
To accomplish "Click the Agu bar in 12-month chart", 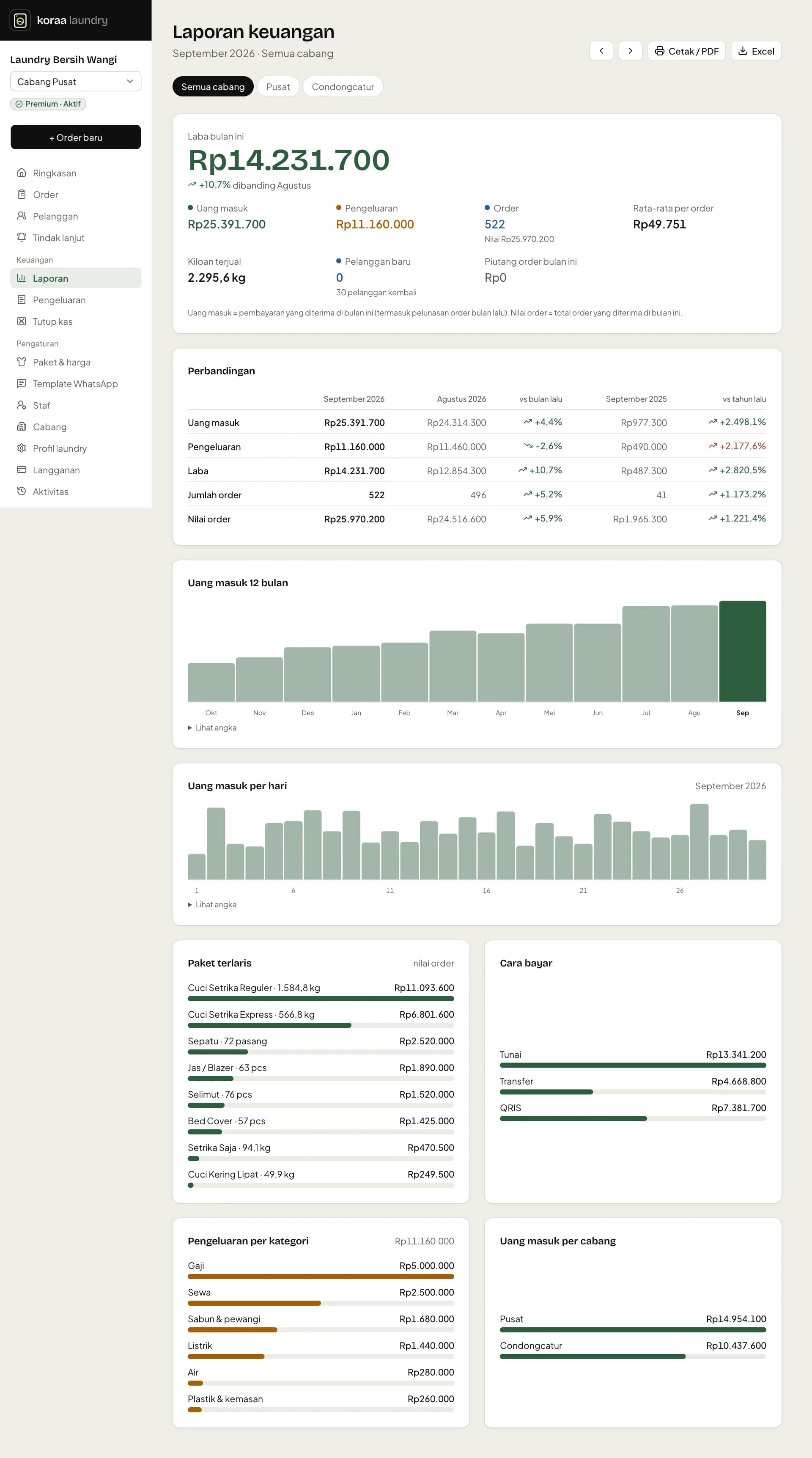I will [694, 654].
